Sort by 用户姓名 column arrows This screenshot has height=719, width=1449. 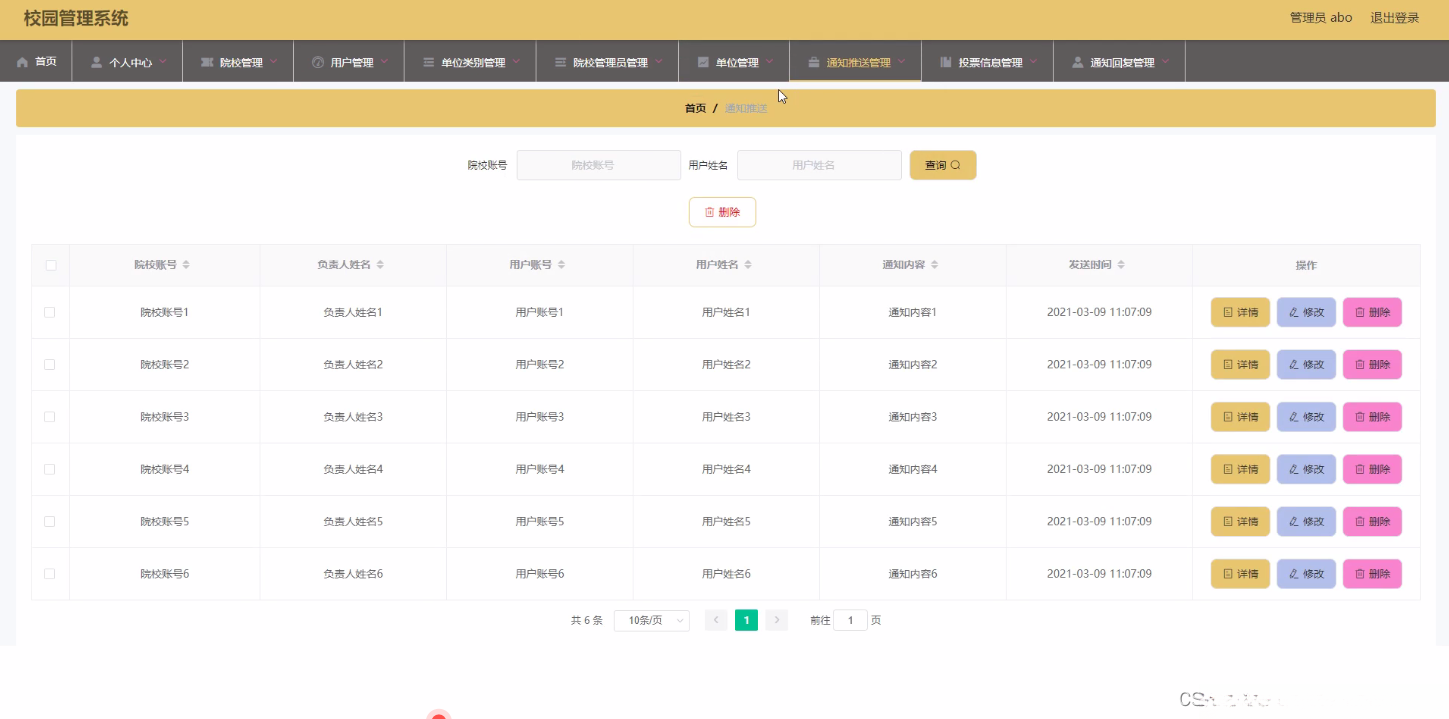tap(748, 265)
